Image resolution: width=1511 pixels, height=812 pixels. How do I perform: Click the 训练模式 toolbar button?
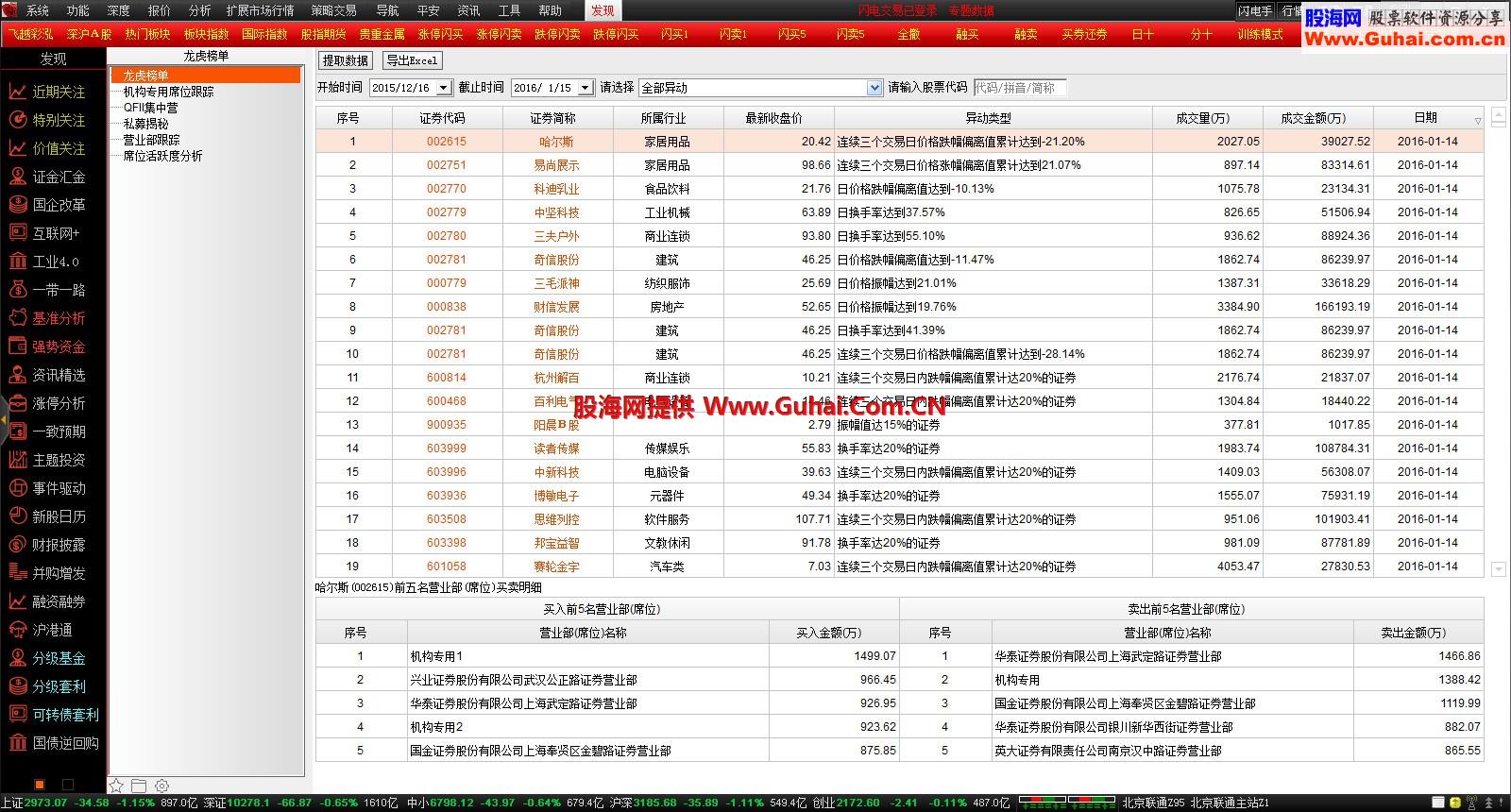(1260, 34)
